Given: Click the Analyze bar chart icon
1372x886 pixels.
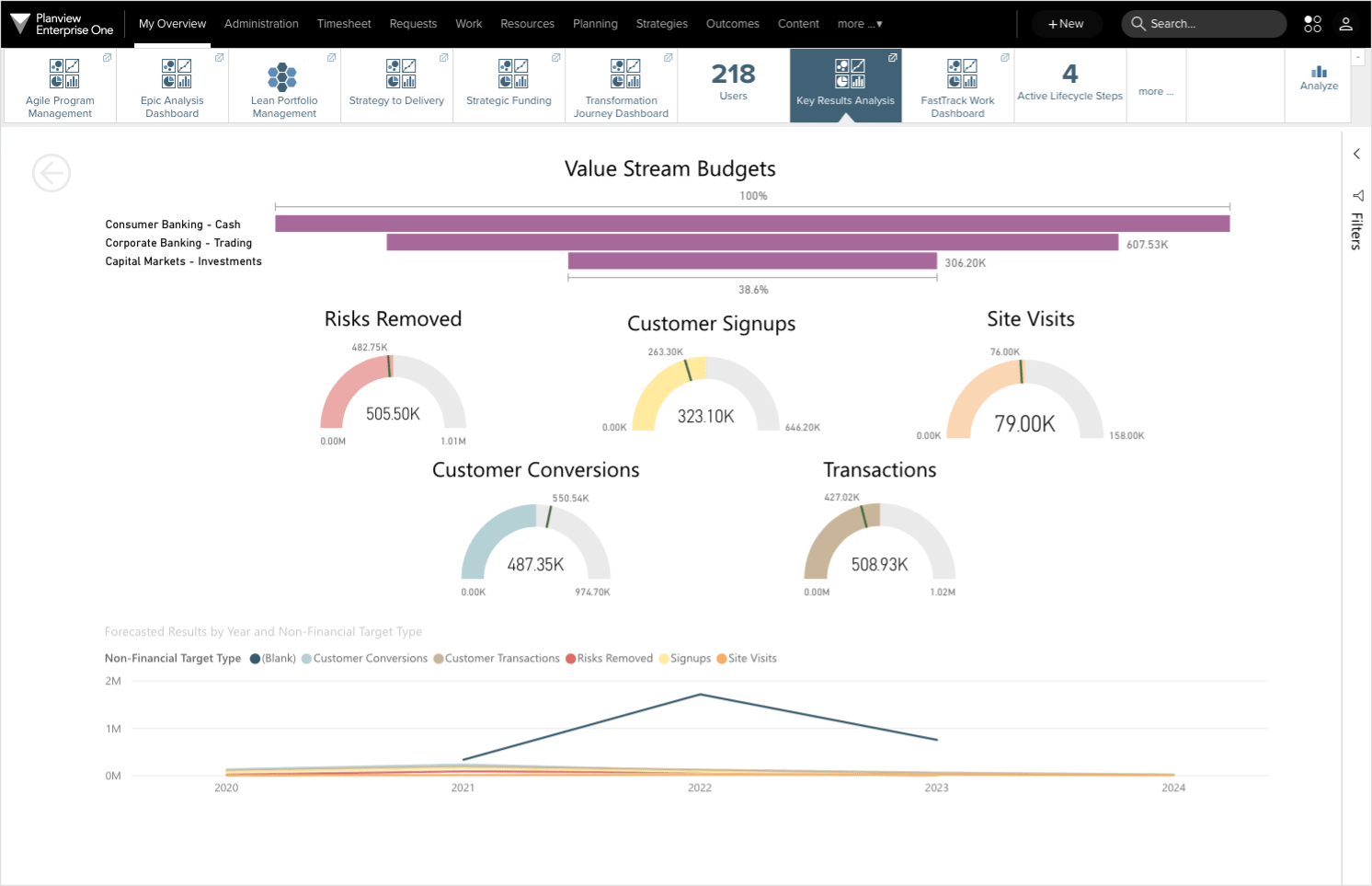Looking at the screenshot, I should point(1320,72).
